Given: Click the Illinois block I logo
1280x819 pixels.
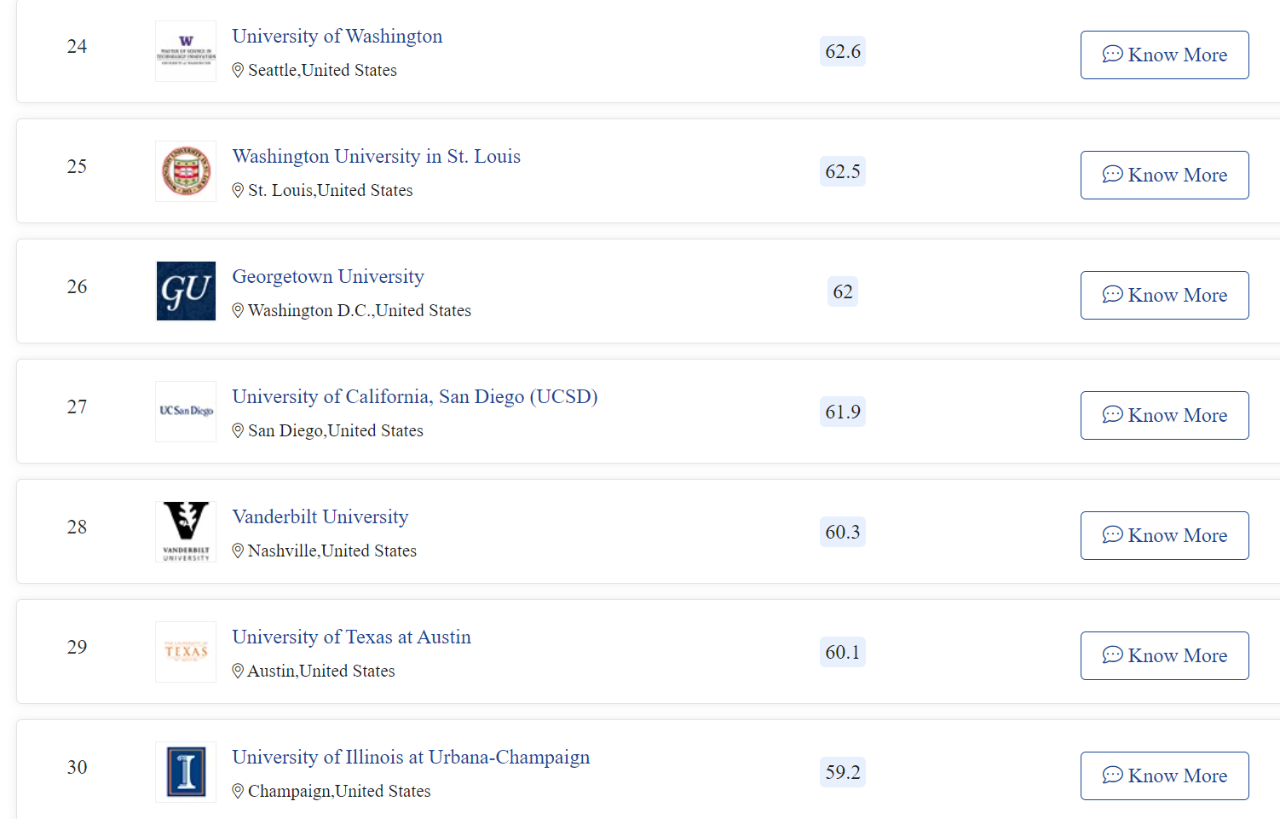Looking at the screenshot, I should [x=186, y=771].
